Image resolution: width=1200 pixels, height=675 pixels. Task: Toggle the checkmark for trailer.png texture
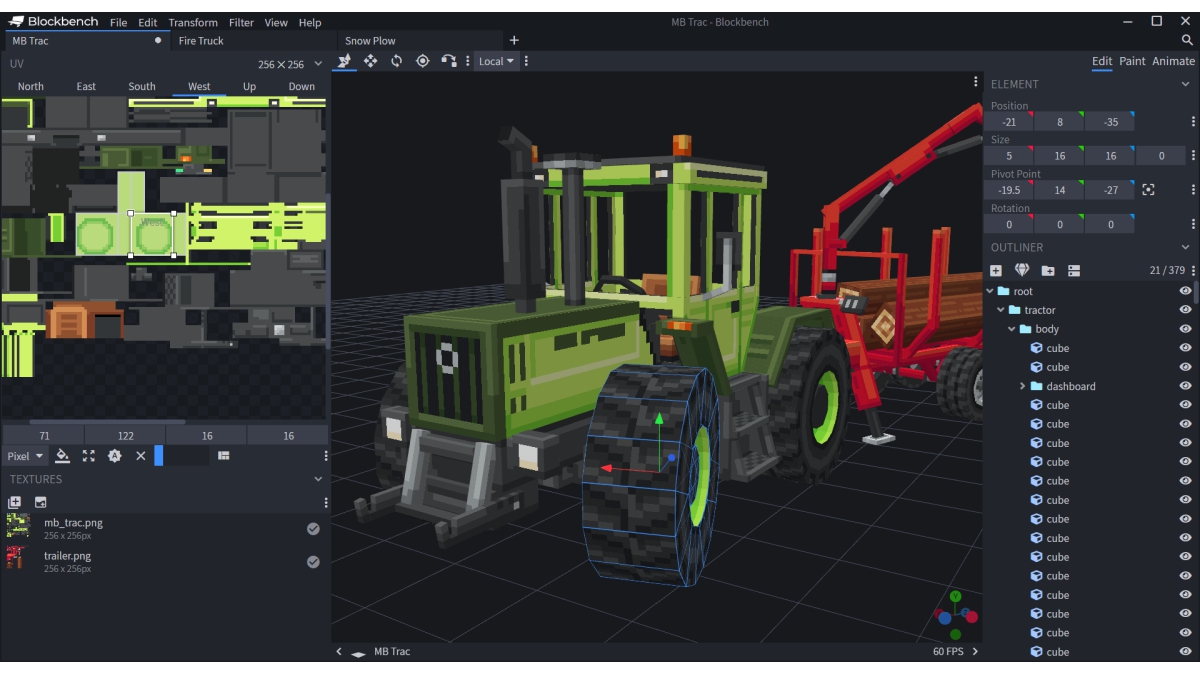coord(313,562)
